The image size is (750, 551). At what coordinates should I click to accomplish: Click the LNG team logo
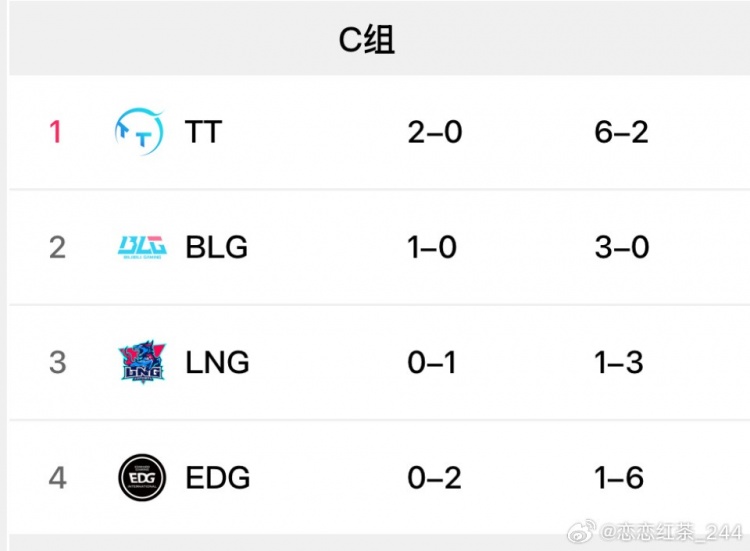(141, 362)
